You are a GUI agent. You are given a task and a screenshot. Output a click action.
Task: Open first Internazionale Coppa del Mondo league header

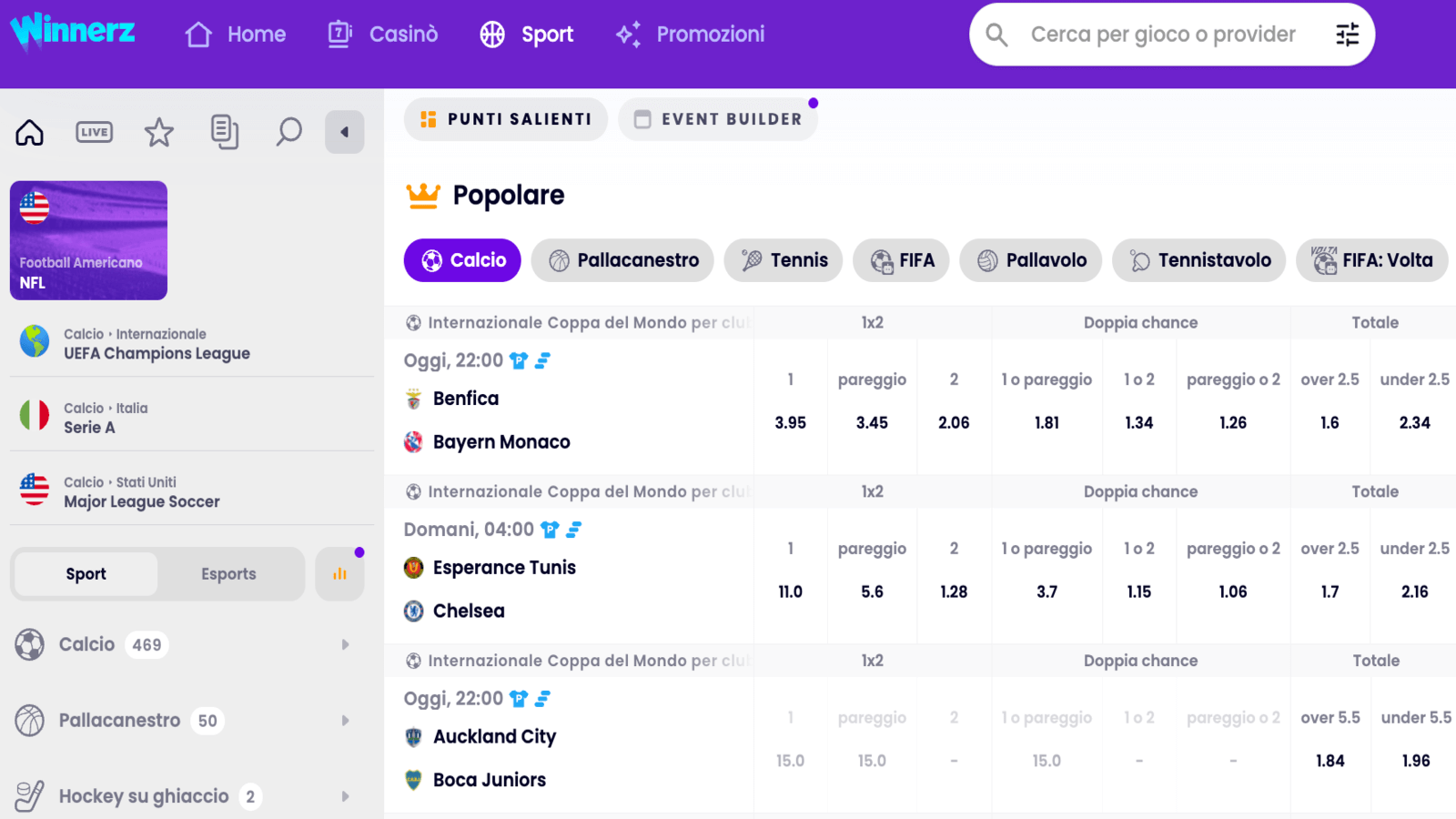[x=577, y=322]
